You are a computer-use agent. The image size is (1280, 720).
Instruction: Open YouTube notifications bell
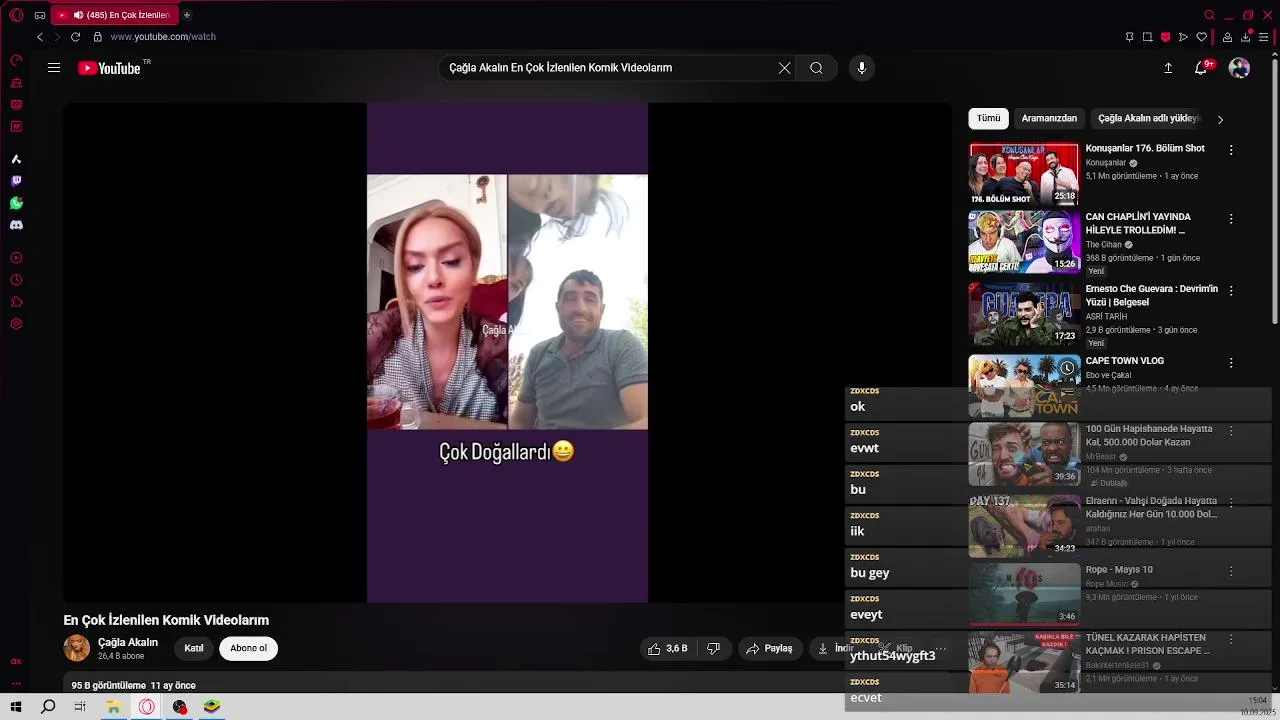coord(1201,68)
